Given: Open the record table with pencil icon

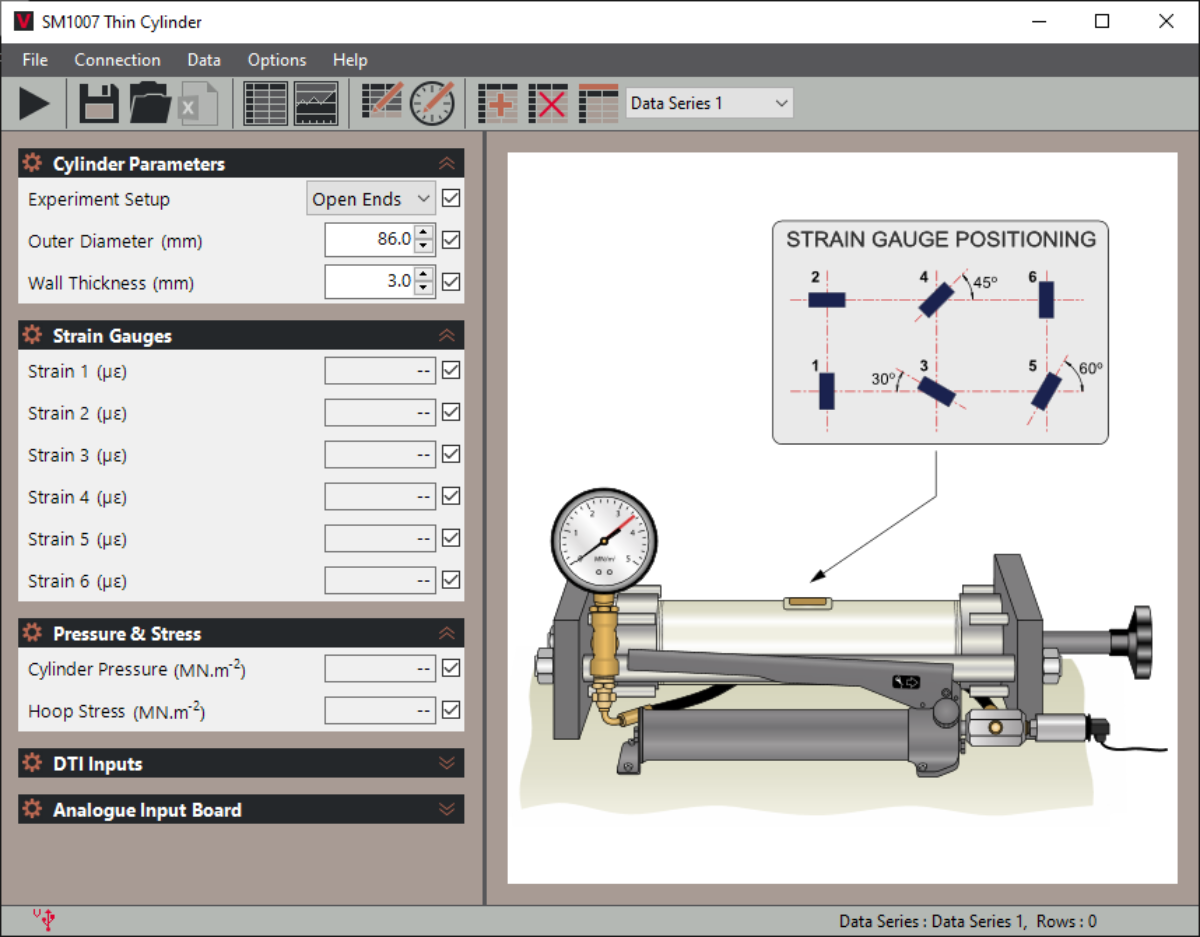Looking at the screenshot, I should [x=382, y=103].
